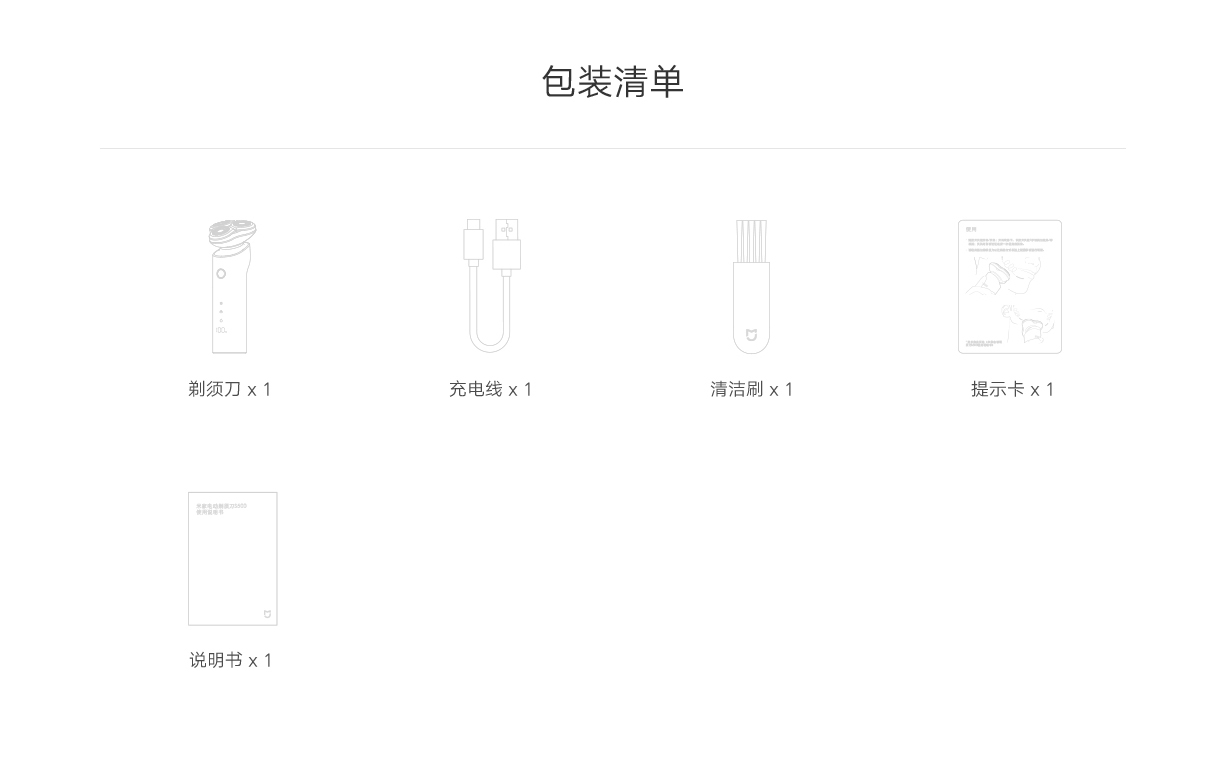The width and height of the screenshot is (1226, 758).
Task: Click the Mi logo on the manual cover
Action: click(267, 613)
